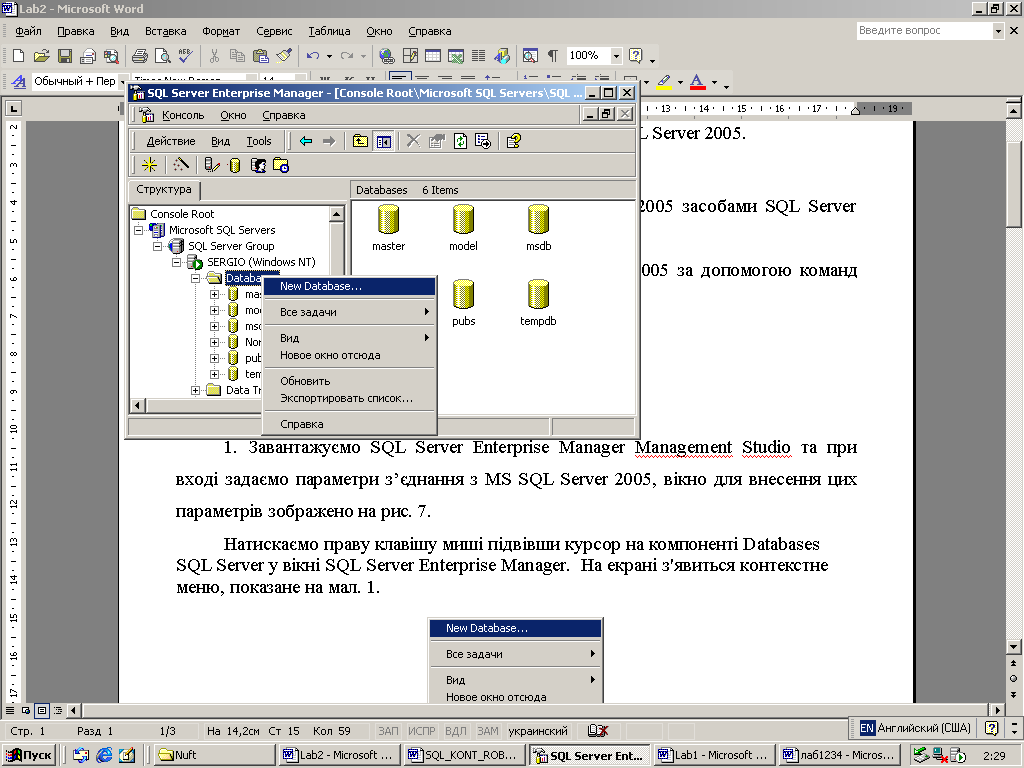The height and width of the screenshot is (768, 1024).
Task: Collapse the SERGIO (Windows NT) server node
Action: (176, 263)
